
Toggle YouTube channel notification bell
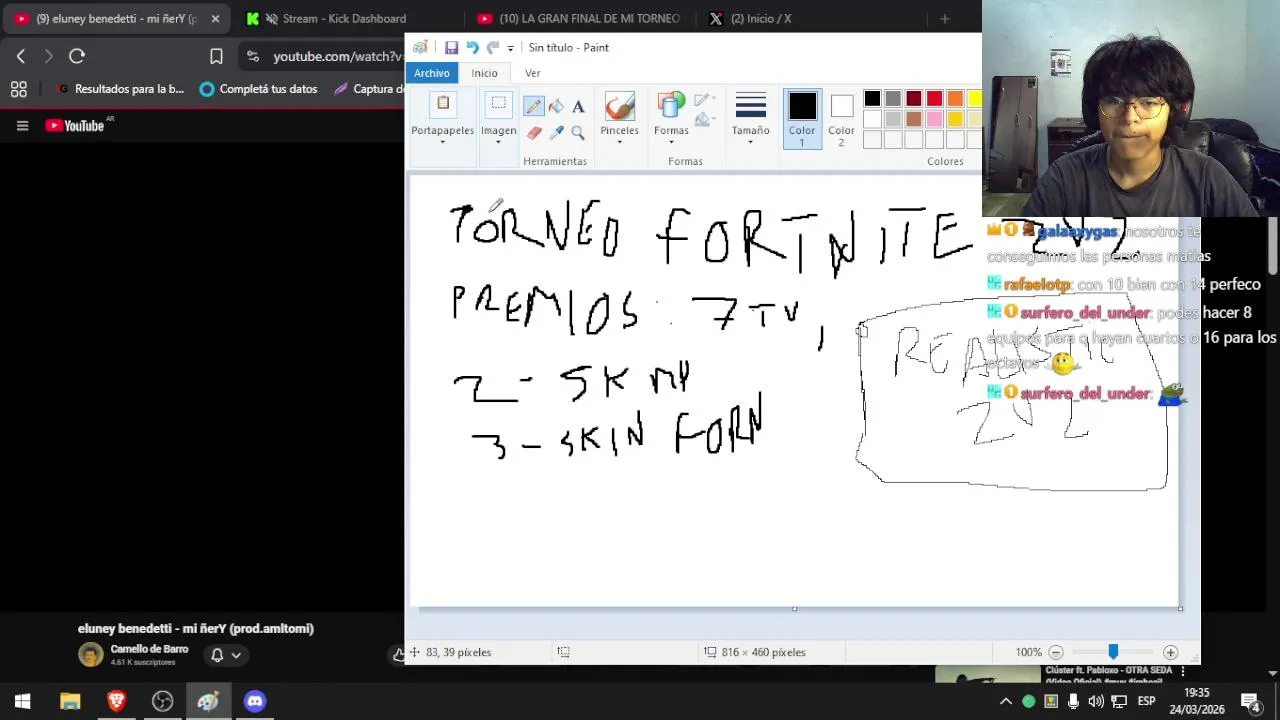pyautogui.click(x=217, y=656)
